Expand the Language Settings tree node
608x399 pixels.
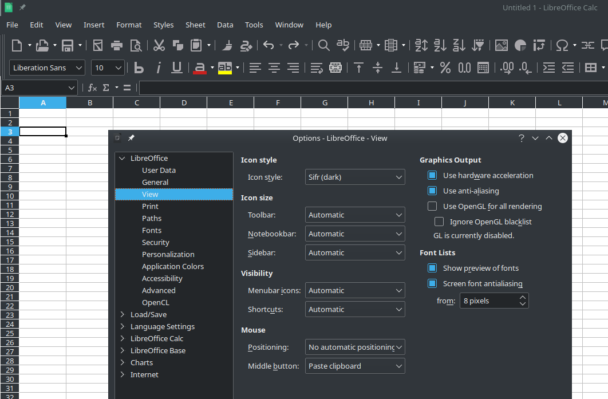point(122,326)
